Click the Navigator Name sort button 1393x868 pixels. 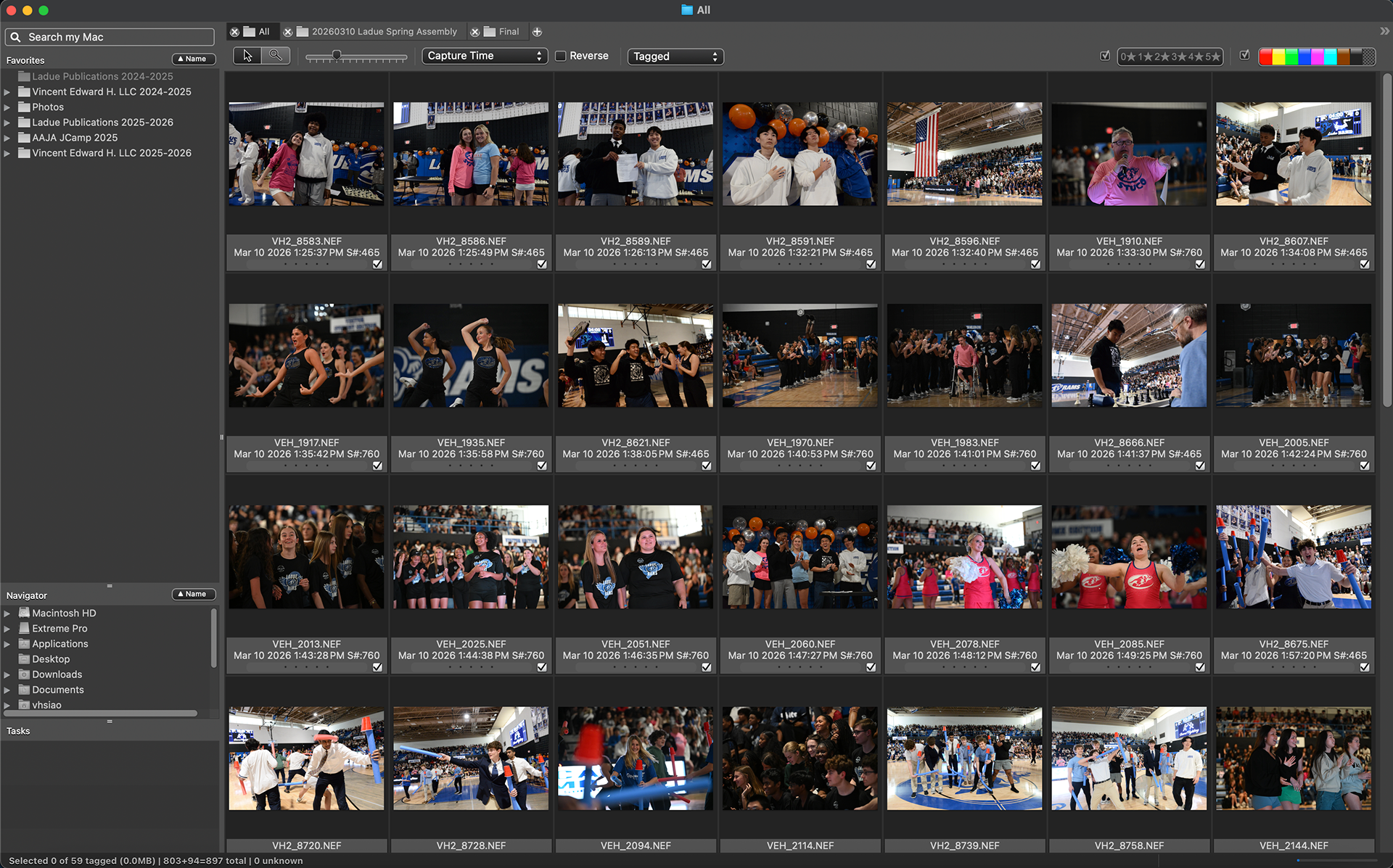pyautogui.click(x=193, y=595)
